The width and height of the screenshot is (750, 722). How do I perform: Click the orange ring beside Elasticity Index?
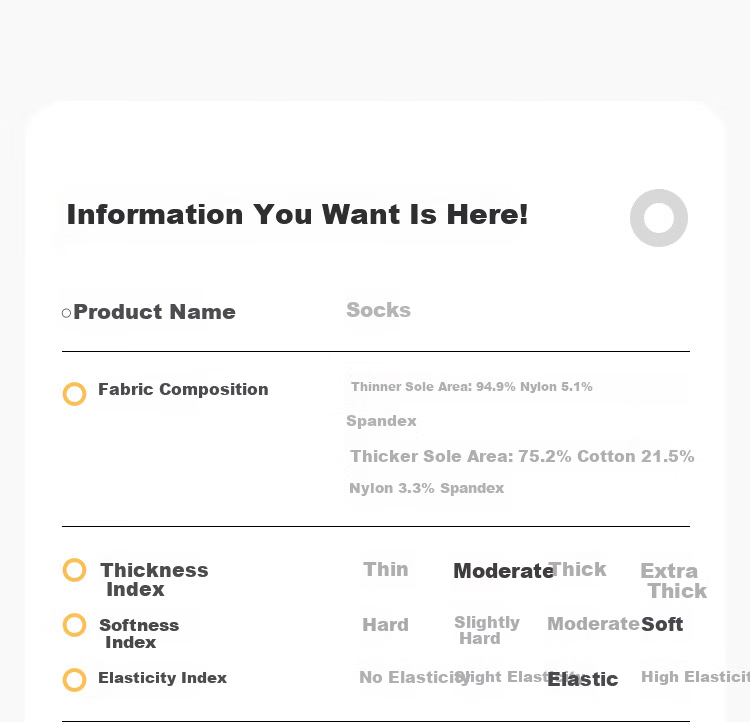coord(75,679)
